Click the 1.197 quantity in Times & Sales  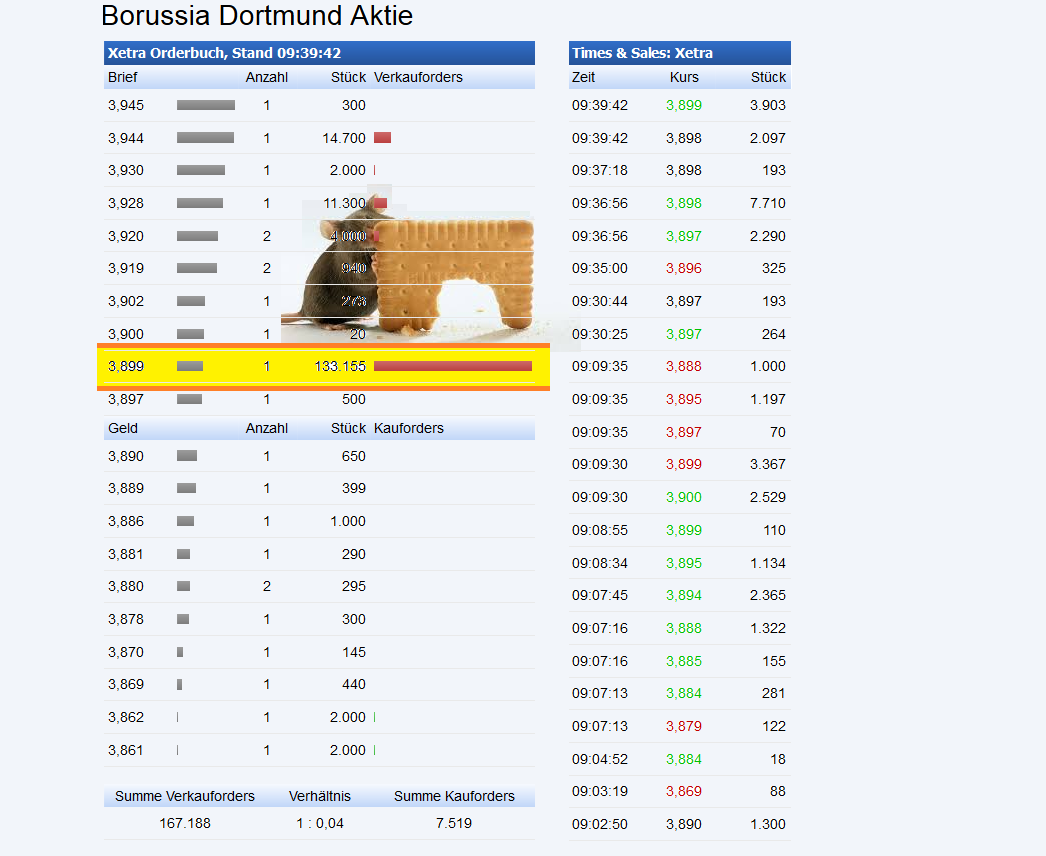click(x=768, y=400)
